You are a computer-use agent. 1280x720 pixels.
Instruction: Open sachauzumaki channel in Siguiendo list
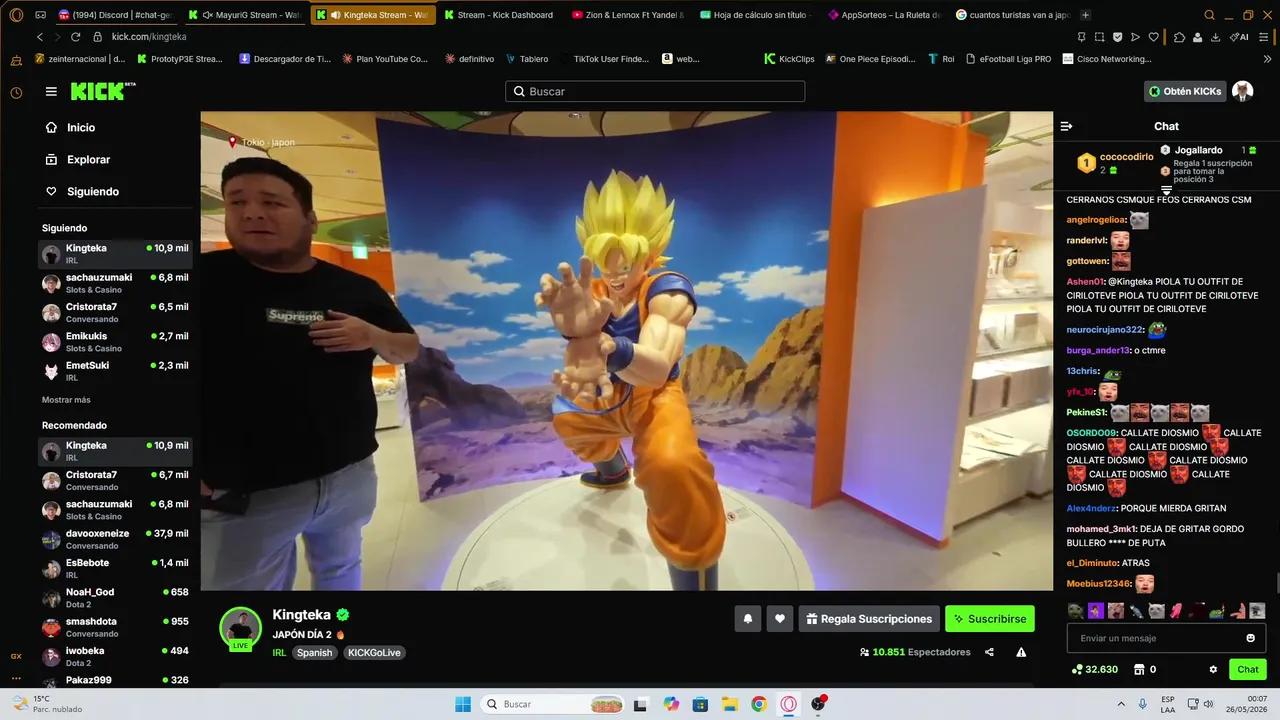[x=115, y=283]
